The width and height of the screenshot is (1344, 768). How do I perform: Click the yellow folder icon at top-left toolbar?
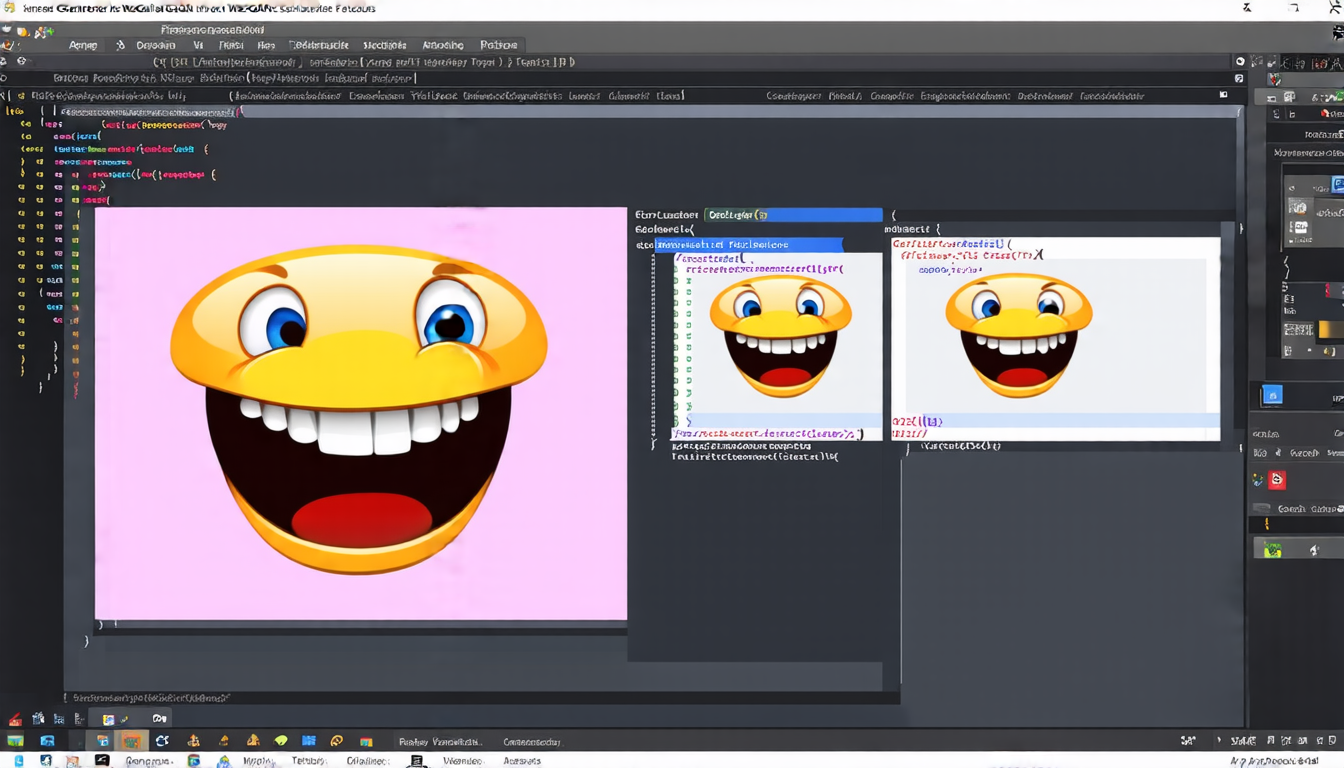pos(22,31)
